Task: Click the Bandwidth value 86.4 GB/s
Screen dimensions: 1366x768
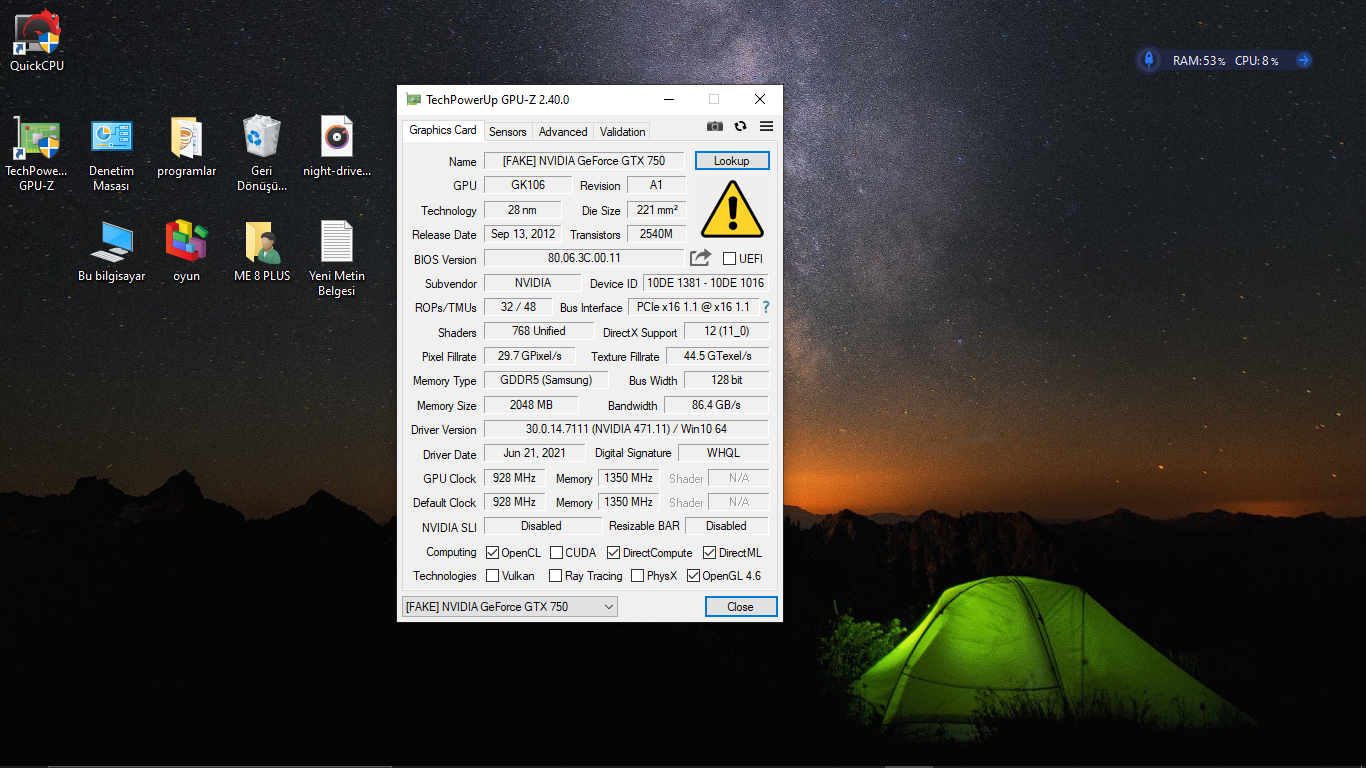Action: [x=716, y=405]
